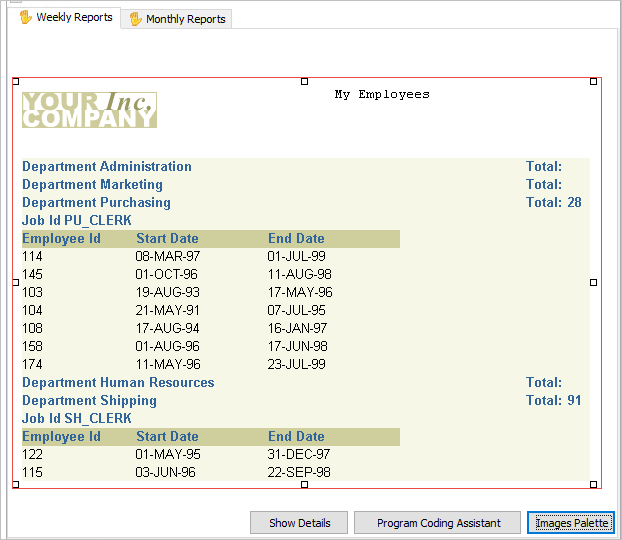The image size is (622, 540).
Task: Open the Program Coding Assistant
Action: tap(439, 523)
